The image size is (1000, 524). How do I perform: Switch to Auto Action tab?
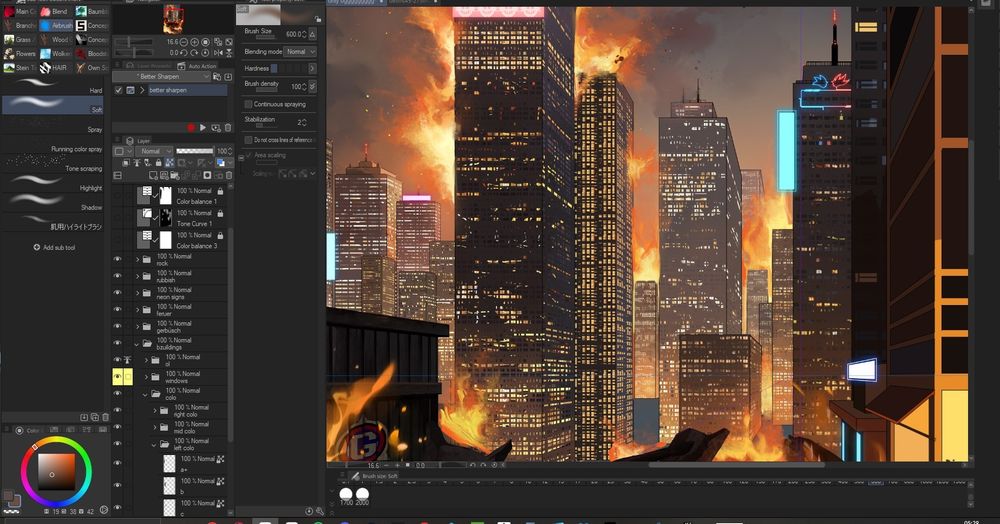tap(198, 66)
